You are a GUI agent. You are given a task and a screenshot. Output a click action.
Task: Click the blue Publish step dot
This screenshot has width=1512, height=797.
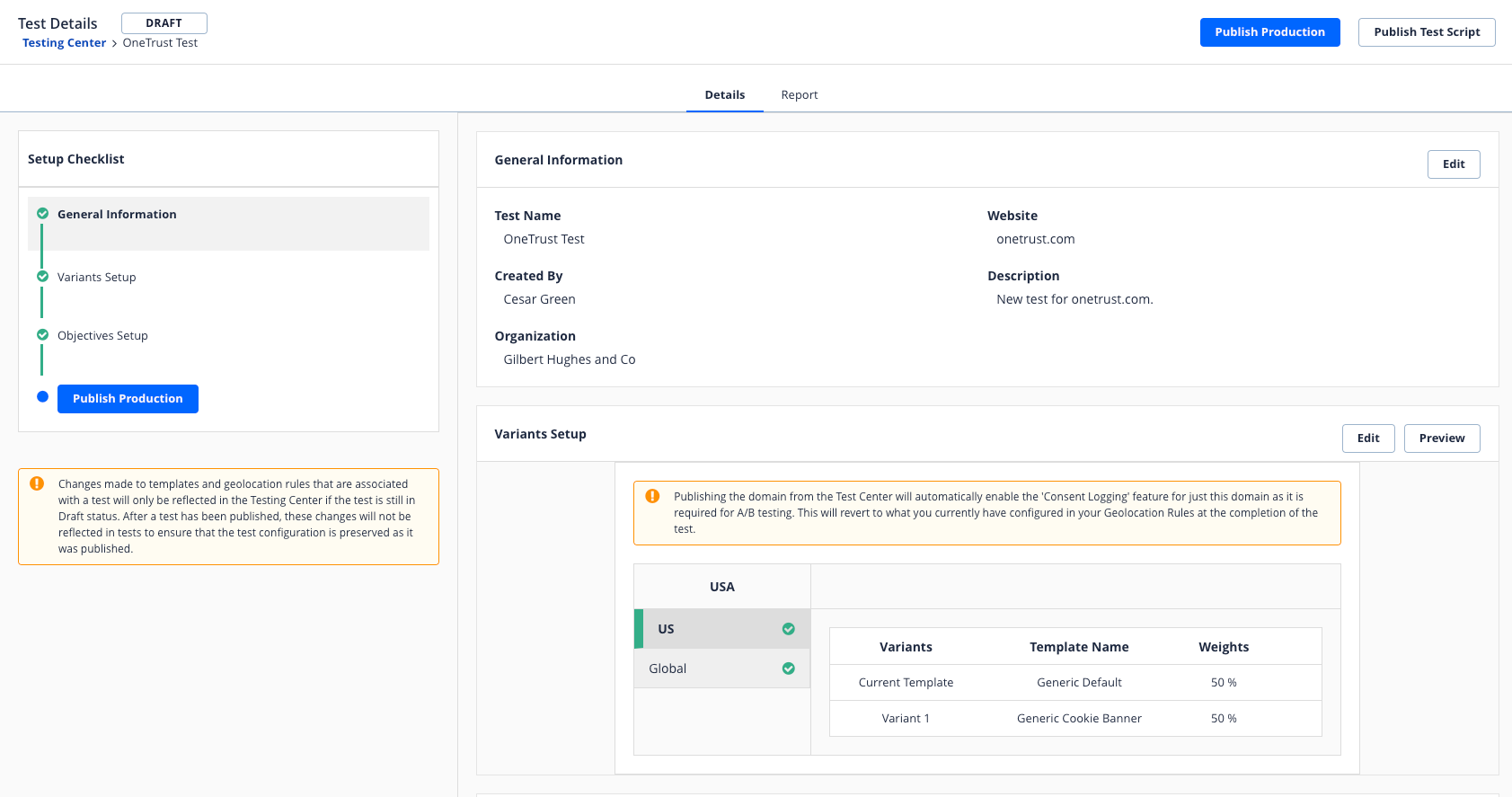(42, 397)
